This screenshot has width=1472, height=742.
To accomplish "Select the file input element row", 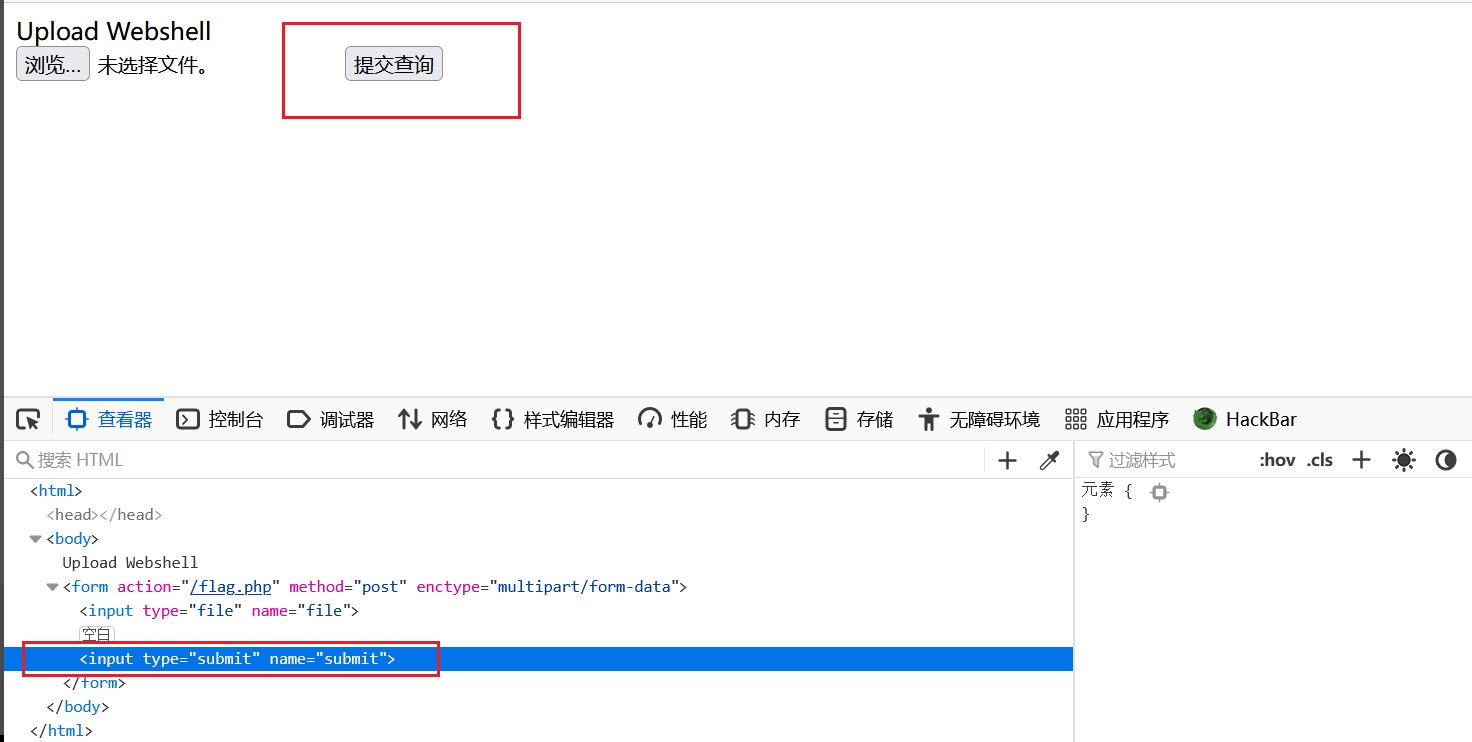I will point(538,611).
